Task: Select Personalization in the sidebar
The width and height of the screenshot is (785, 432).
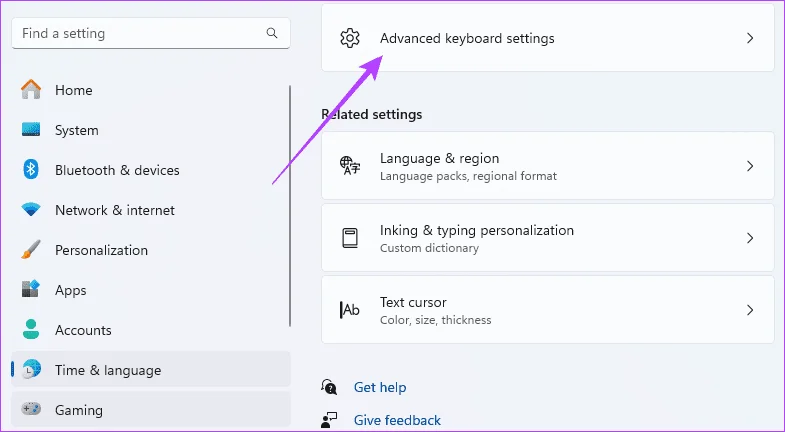Action: click(150, 250)
